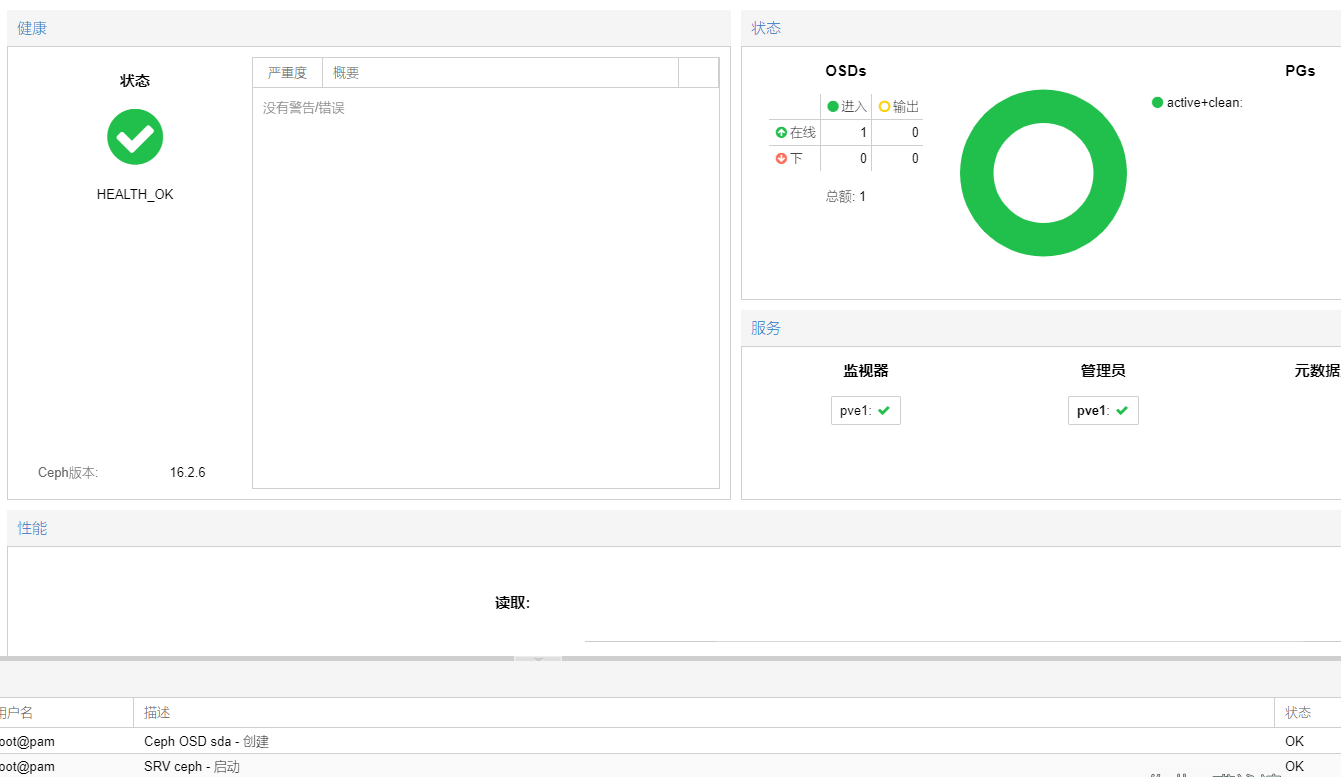Click the 健康 panel title

pos(32,28)
